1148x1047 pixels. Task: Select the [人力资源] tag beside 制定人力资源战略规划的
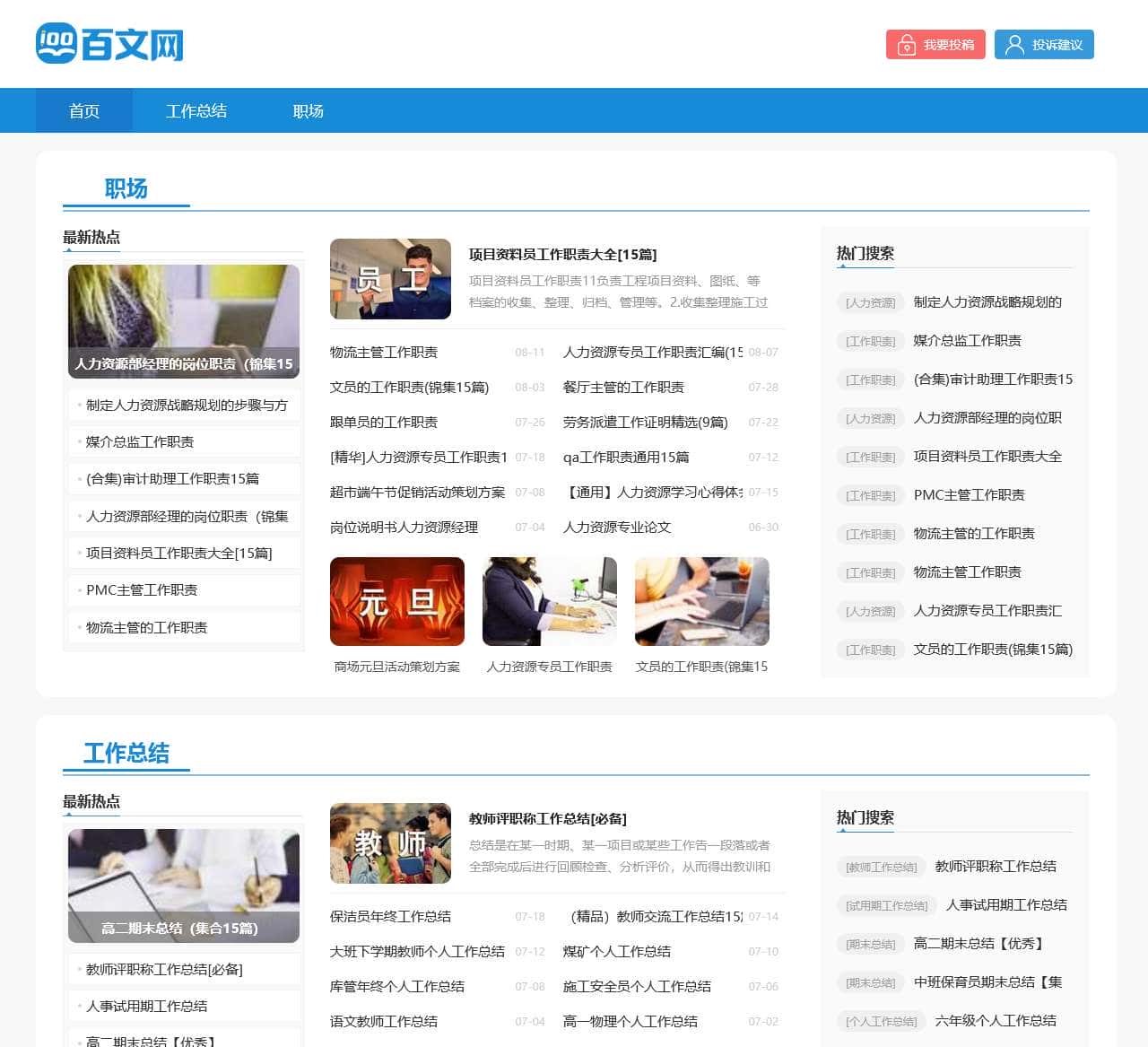click(869, 302)
